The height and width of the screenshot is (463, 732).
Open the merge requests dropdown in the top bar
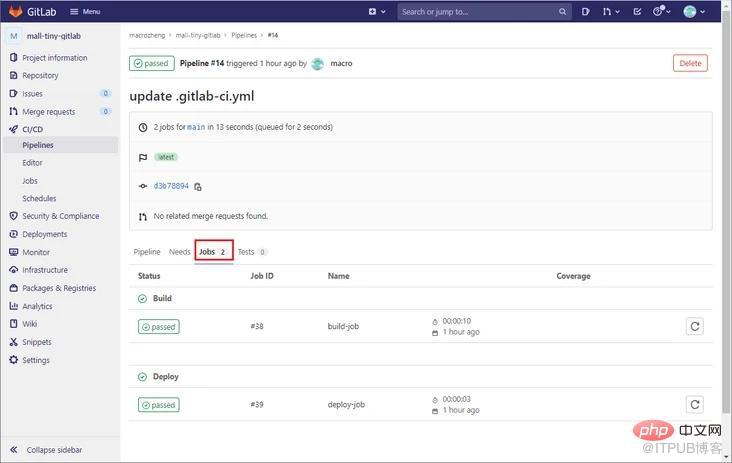point(611,12)
